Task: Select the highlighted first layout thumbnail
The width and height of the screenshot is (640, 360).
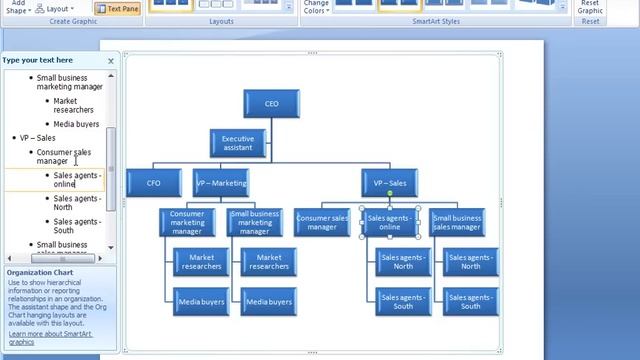Action: (x=171, y=5)
